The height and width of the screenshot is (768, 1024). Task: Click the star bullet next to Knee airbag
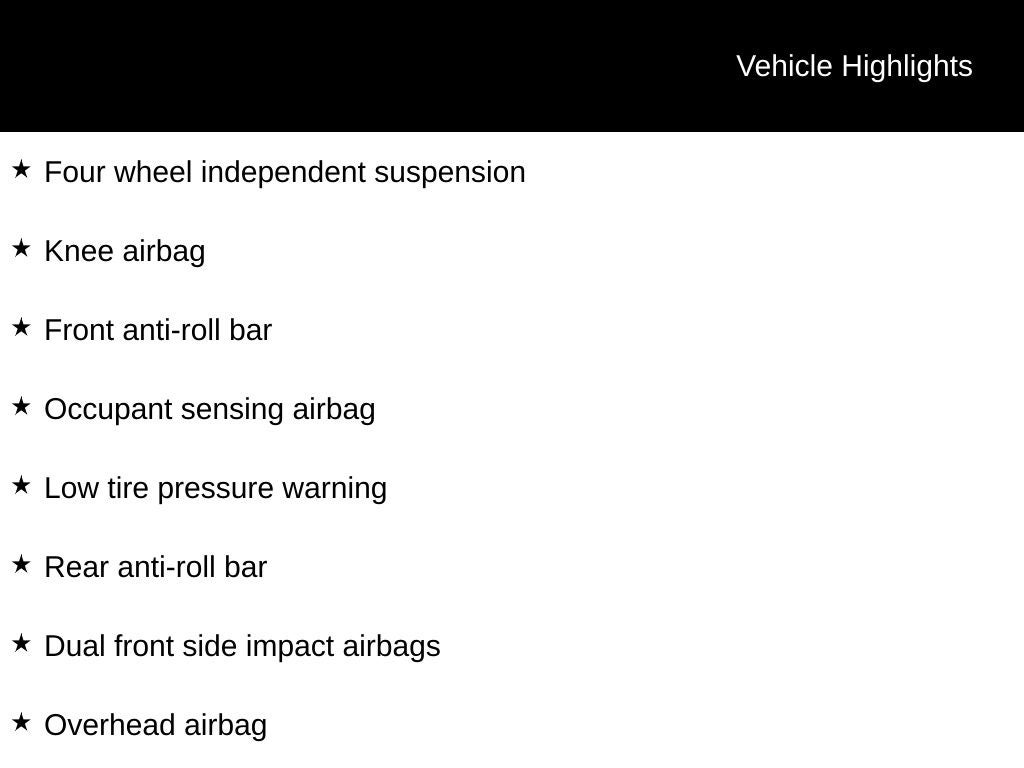(x=21, y=249)
